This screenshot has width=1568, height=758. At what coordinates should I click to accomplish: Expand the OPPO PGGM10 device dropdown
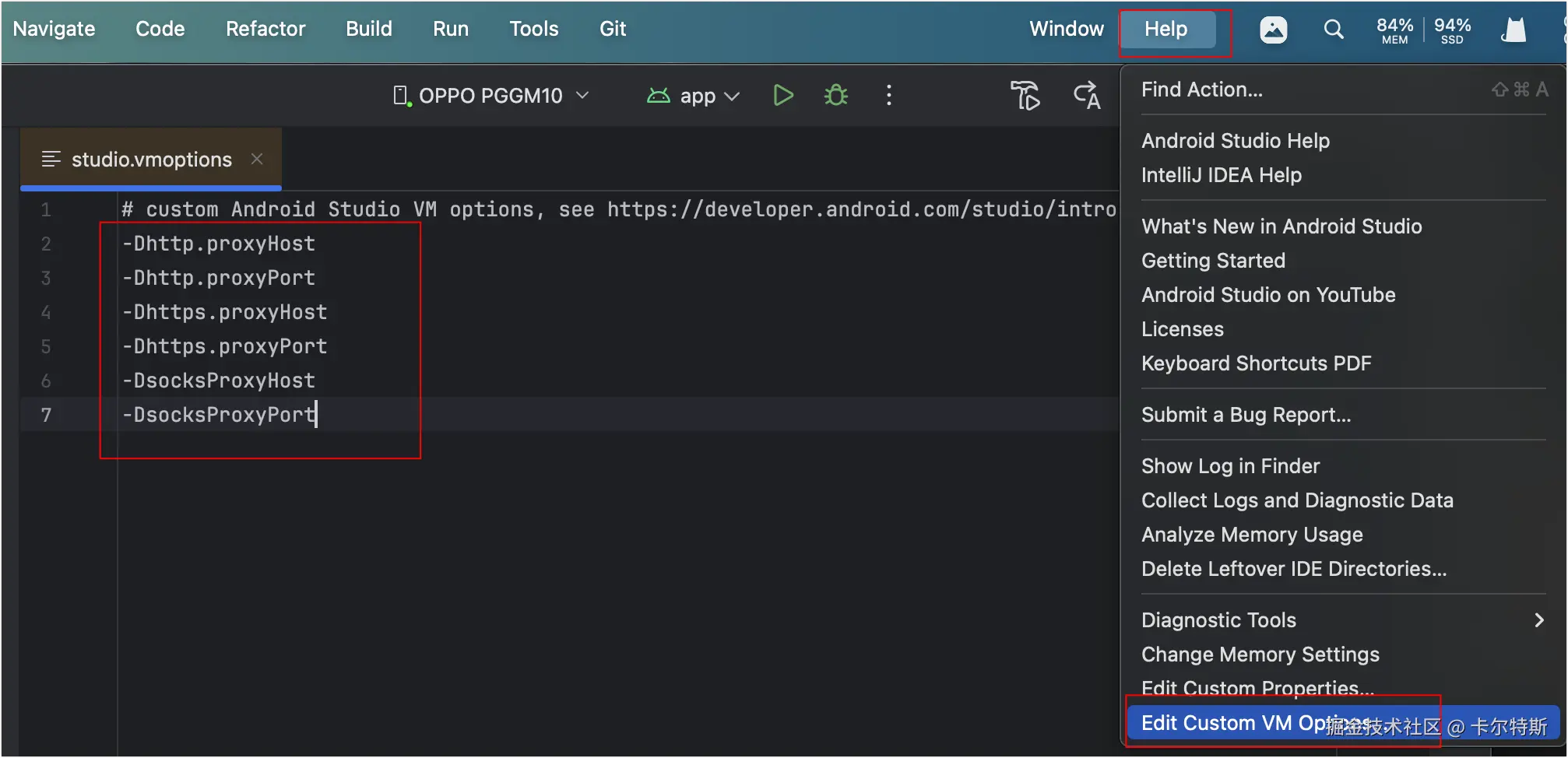582,96
